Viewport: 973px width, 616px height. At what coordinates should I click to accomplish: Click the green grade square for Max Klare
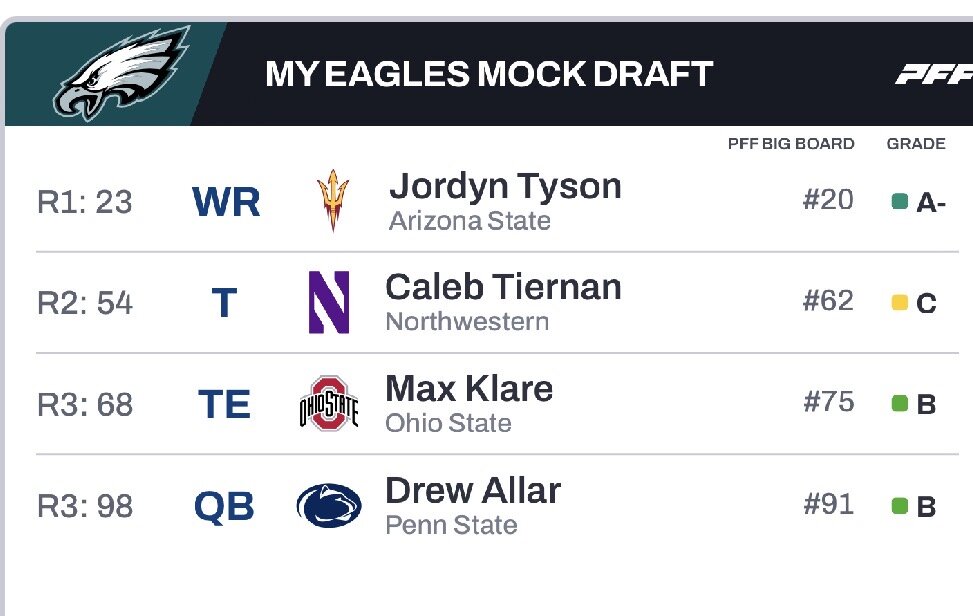point(899,404)
